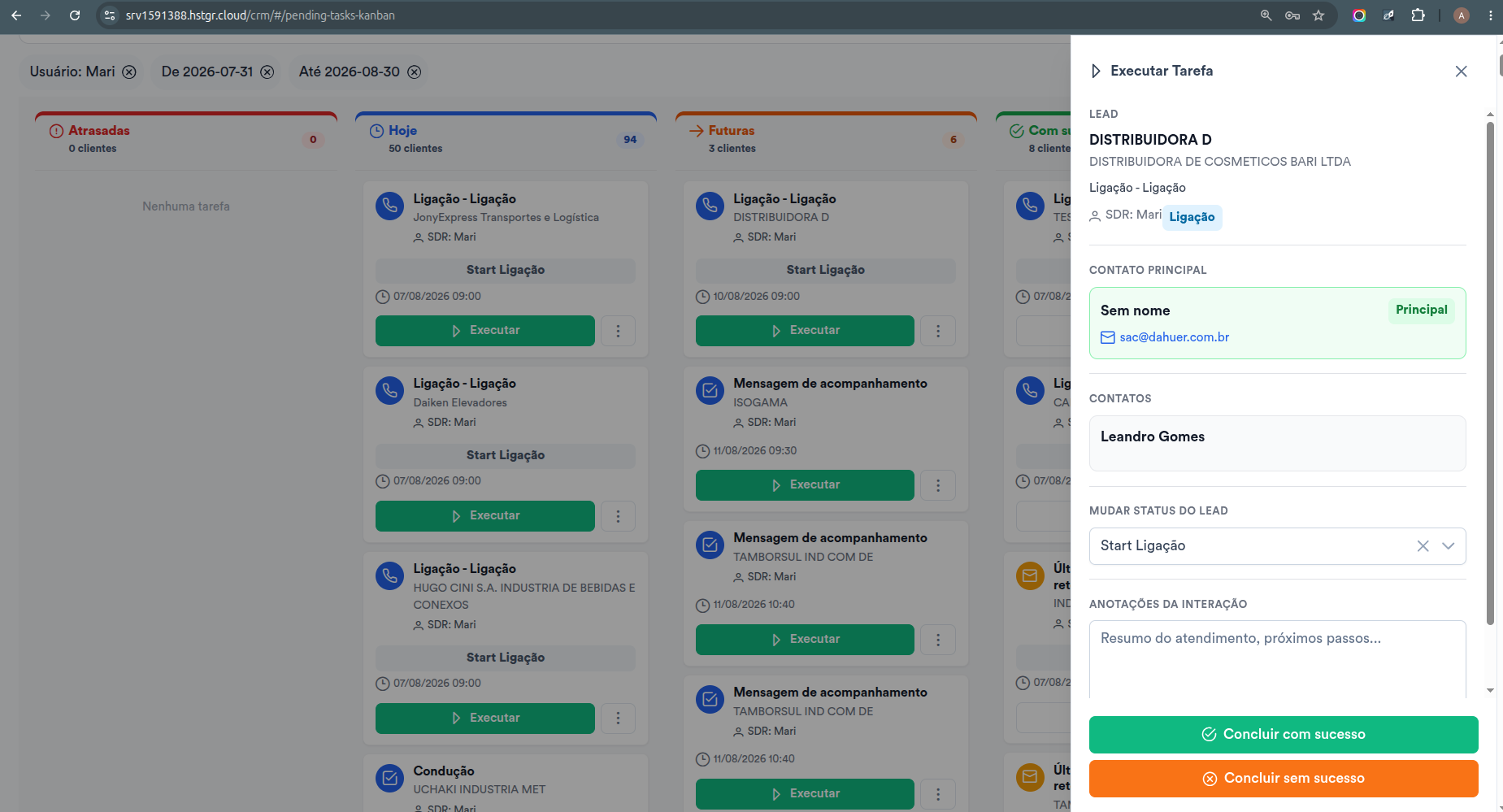The width and height of the screenshot is (1503, 812).
Task: Reload the page in browser
Action: pos(75,15)
